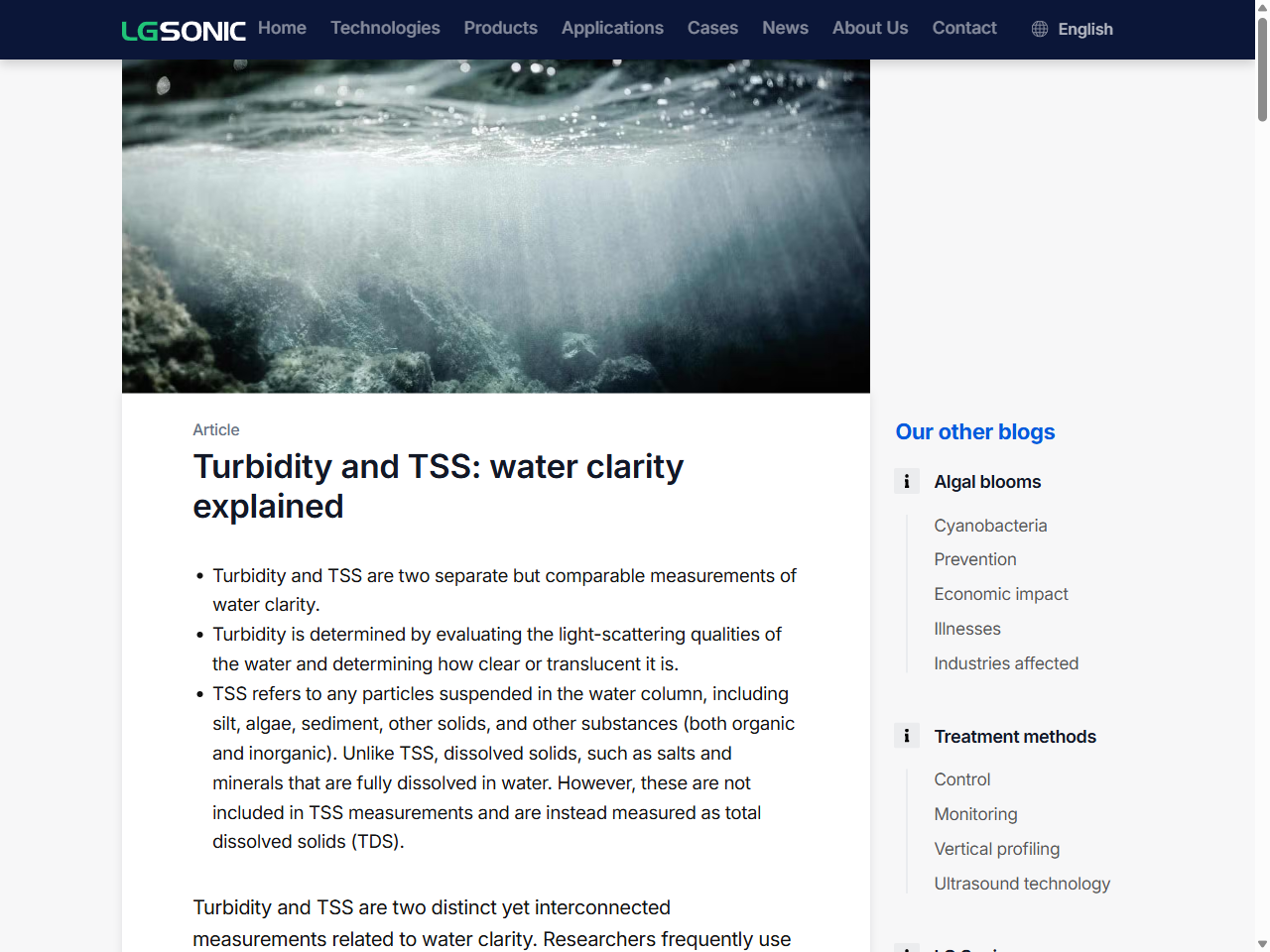Go to the Contact page

[x=963, y=28]
